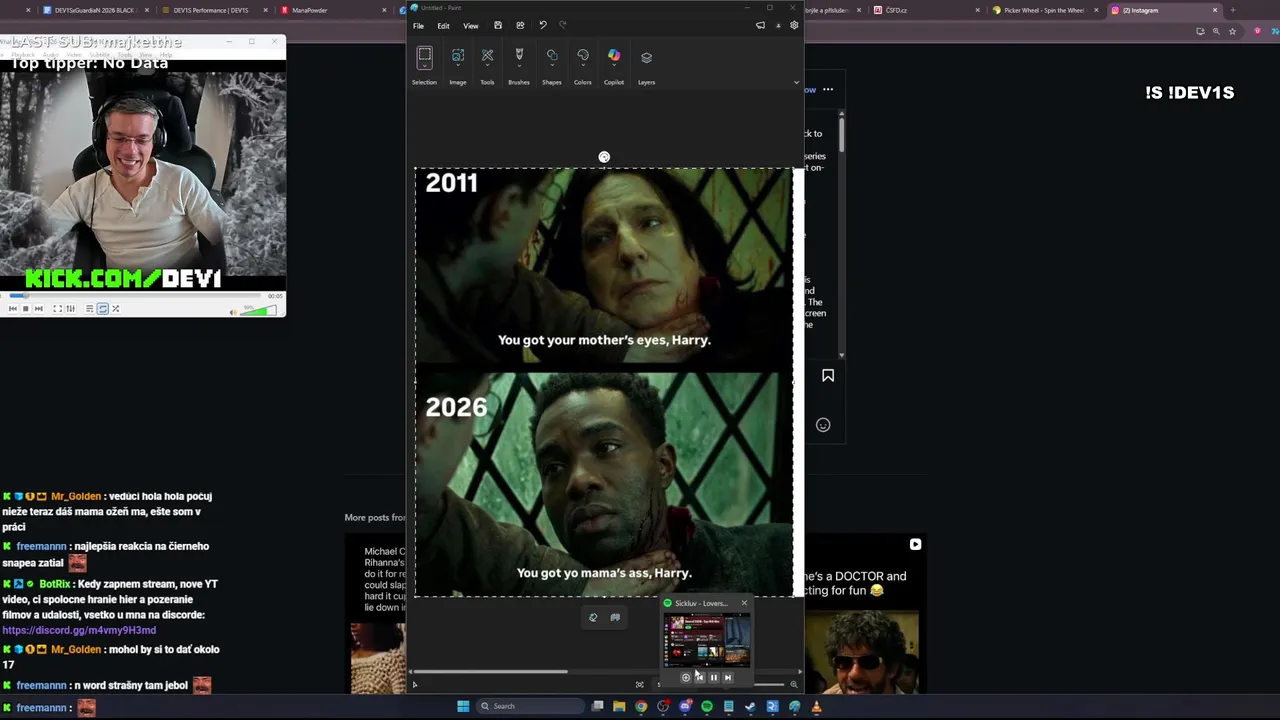Click Instagram bookmark save icon
Screen dimensions: 1280x720
point(828,376)
